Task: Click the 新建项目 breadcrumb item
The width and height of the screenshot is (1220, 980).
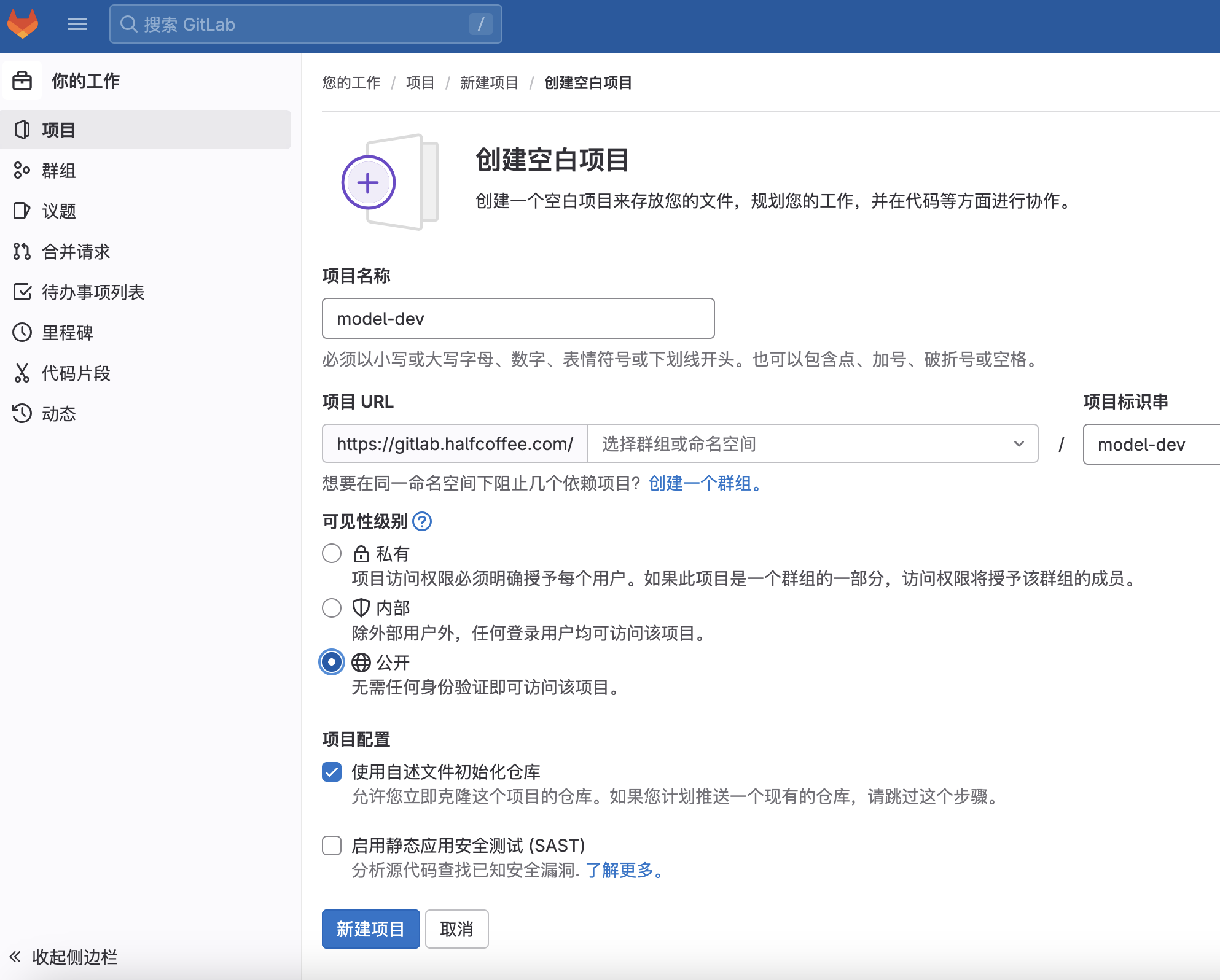Action: 489,82
